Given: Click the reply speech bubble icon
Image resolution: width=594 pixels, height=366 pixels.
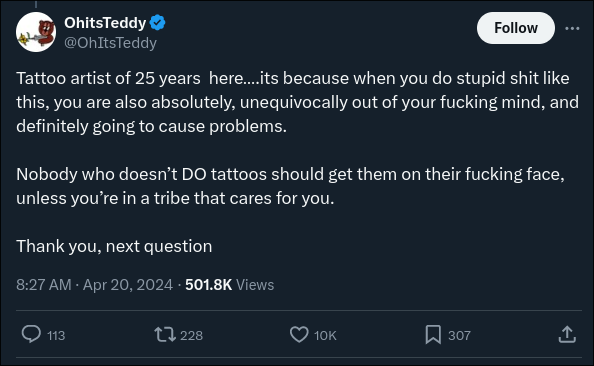Looking at the screenshot, I should 31,335.
